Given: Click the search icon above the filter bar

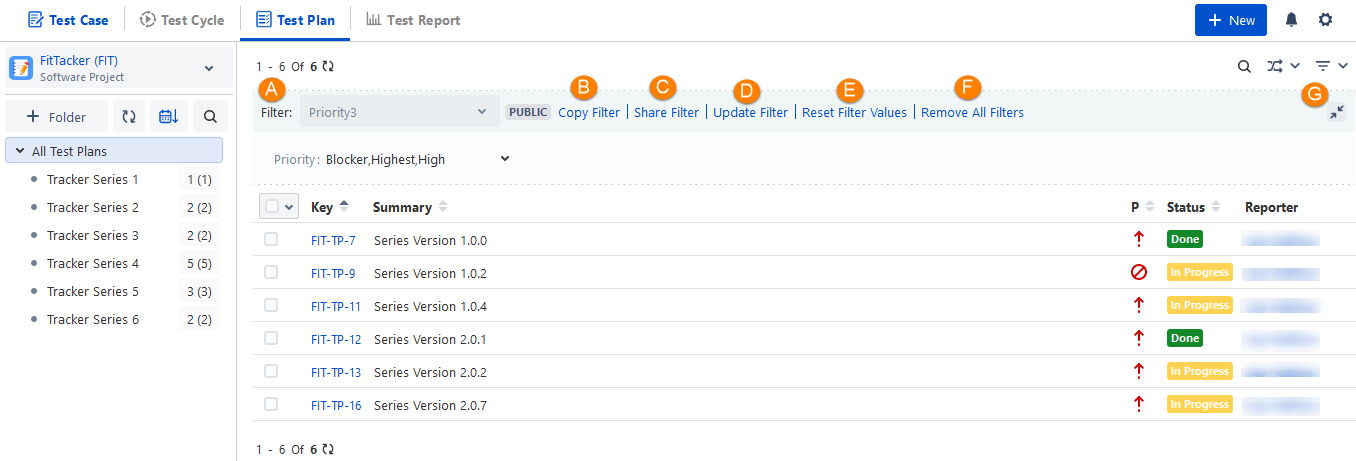Looking at the screenshot, I should (x=1244, y=66).
